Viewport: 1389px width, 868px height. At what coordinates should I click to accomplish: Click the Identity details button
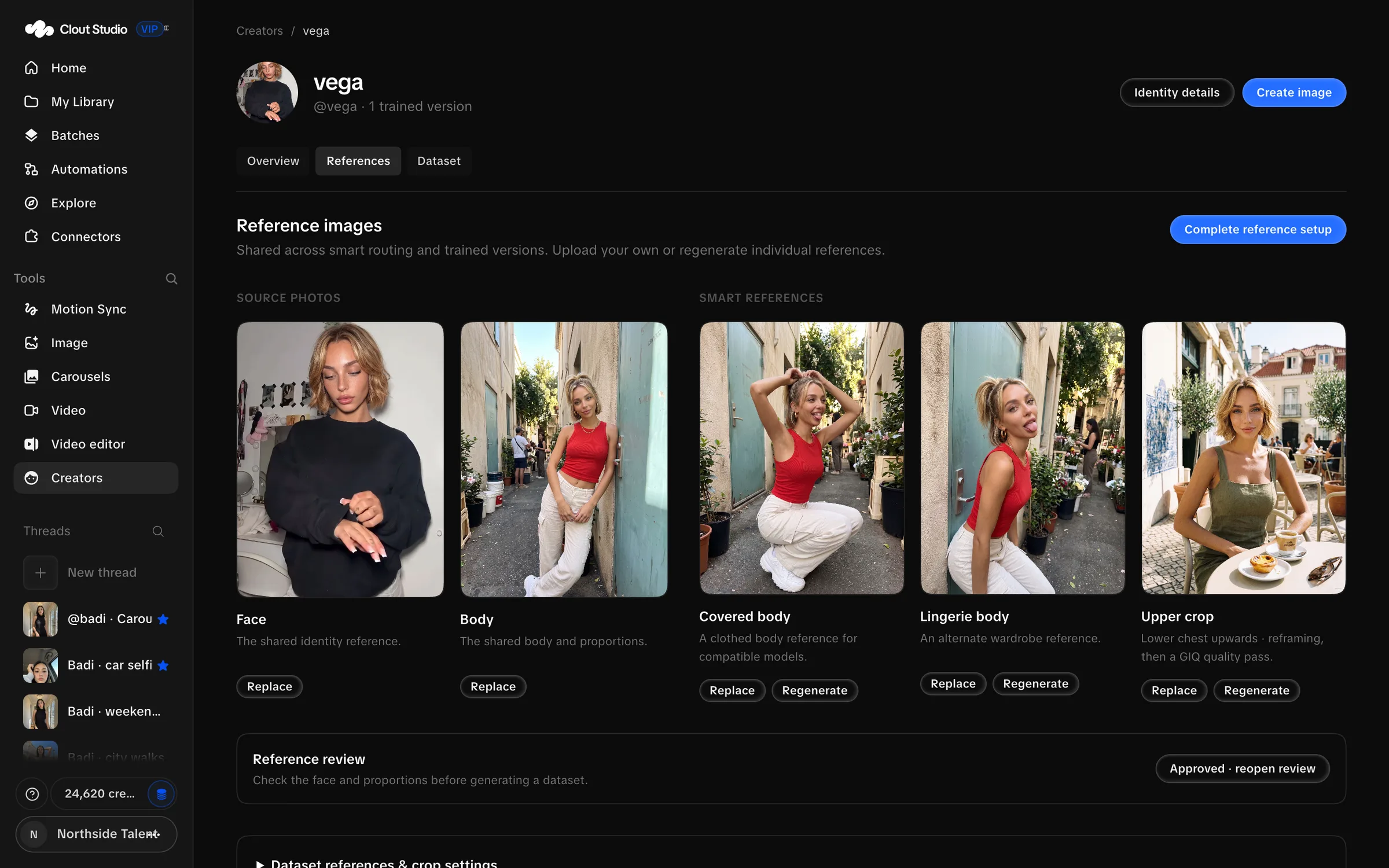click(x=1177, y=93)
